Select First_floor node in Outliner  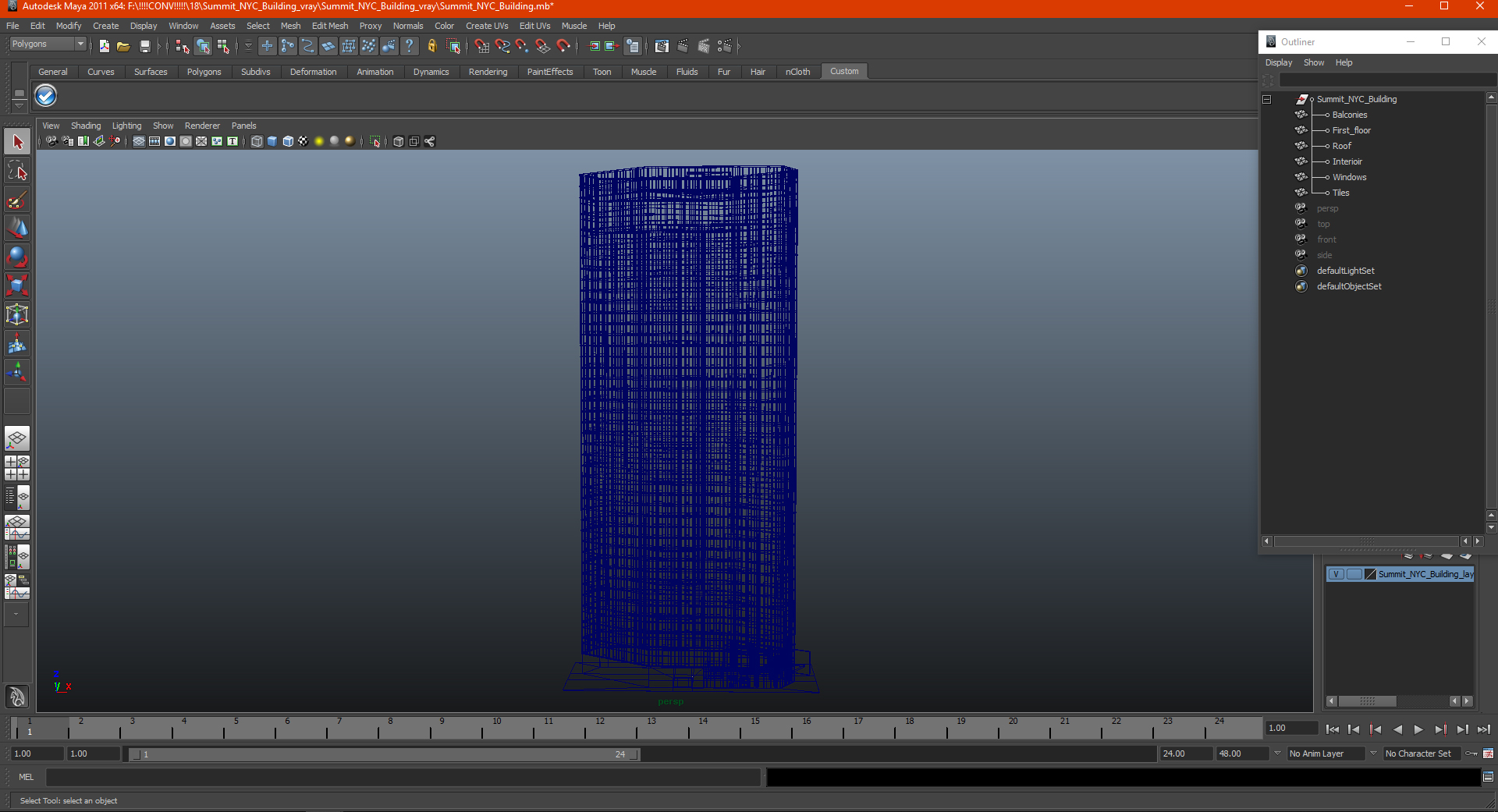pyautogui.click(x=1351, y=130)
